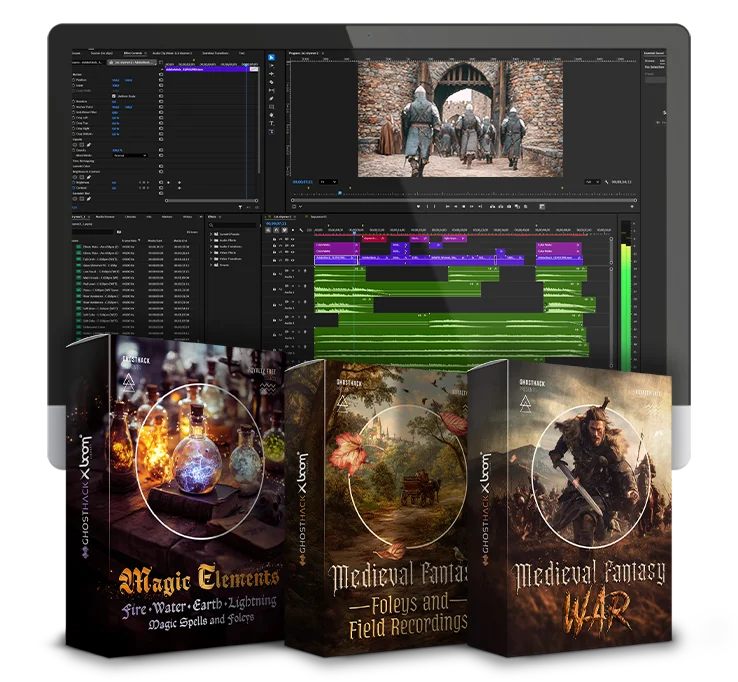This screenshot has width=738, height=682.
Task: Click the timeline wrench display settings
Action: 301,230
